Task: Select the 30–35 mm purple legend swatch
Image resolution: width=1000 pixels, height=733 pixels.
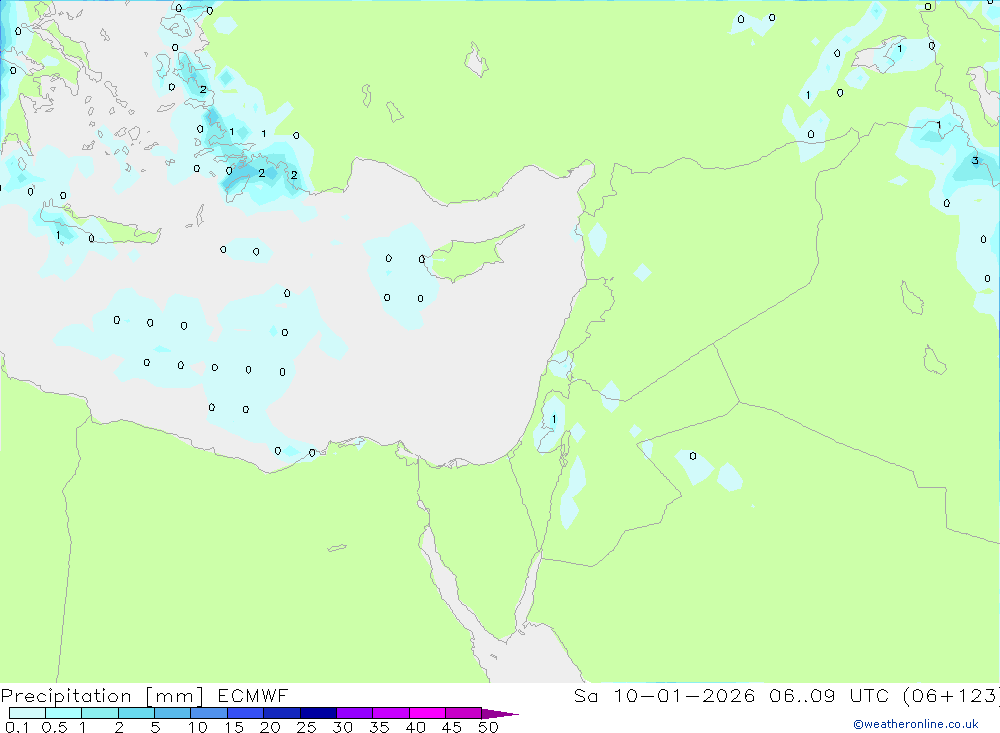Action: coord(355,713)
